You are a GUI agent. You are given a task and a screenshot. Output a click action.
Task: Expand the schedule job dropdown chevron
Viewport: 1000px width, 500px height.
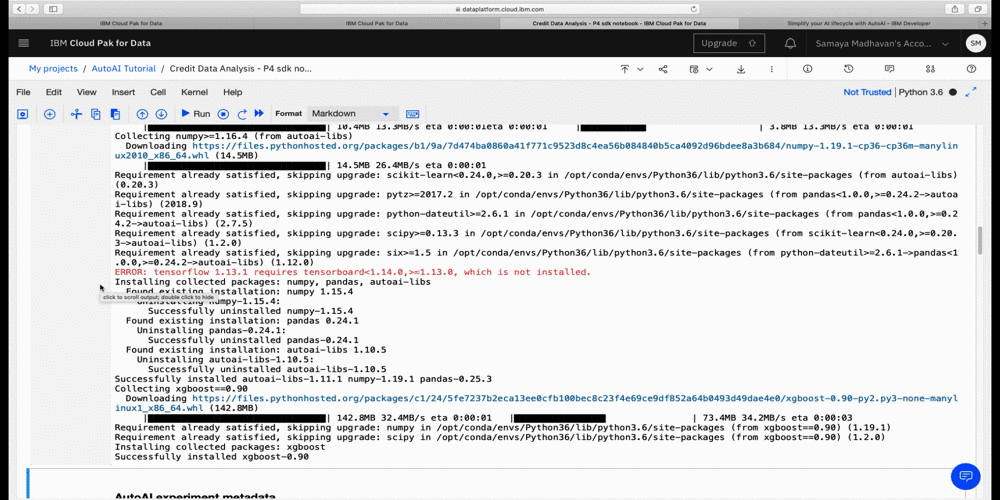[x=709, y=69]
